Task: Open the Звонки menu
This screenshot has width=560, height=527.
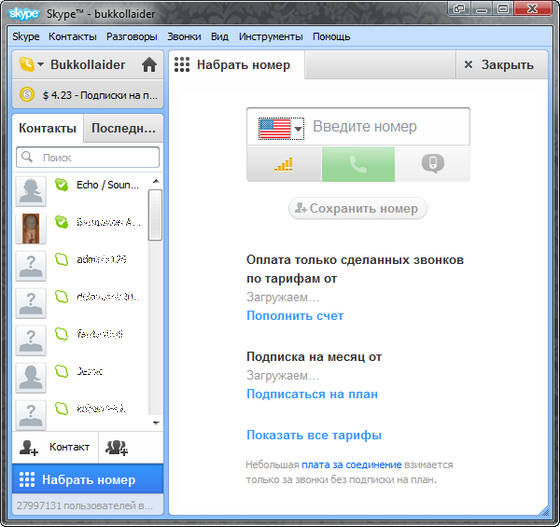Action: tap(184, 36)
